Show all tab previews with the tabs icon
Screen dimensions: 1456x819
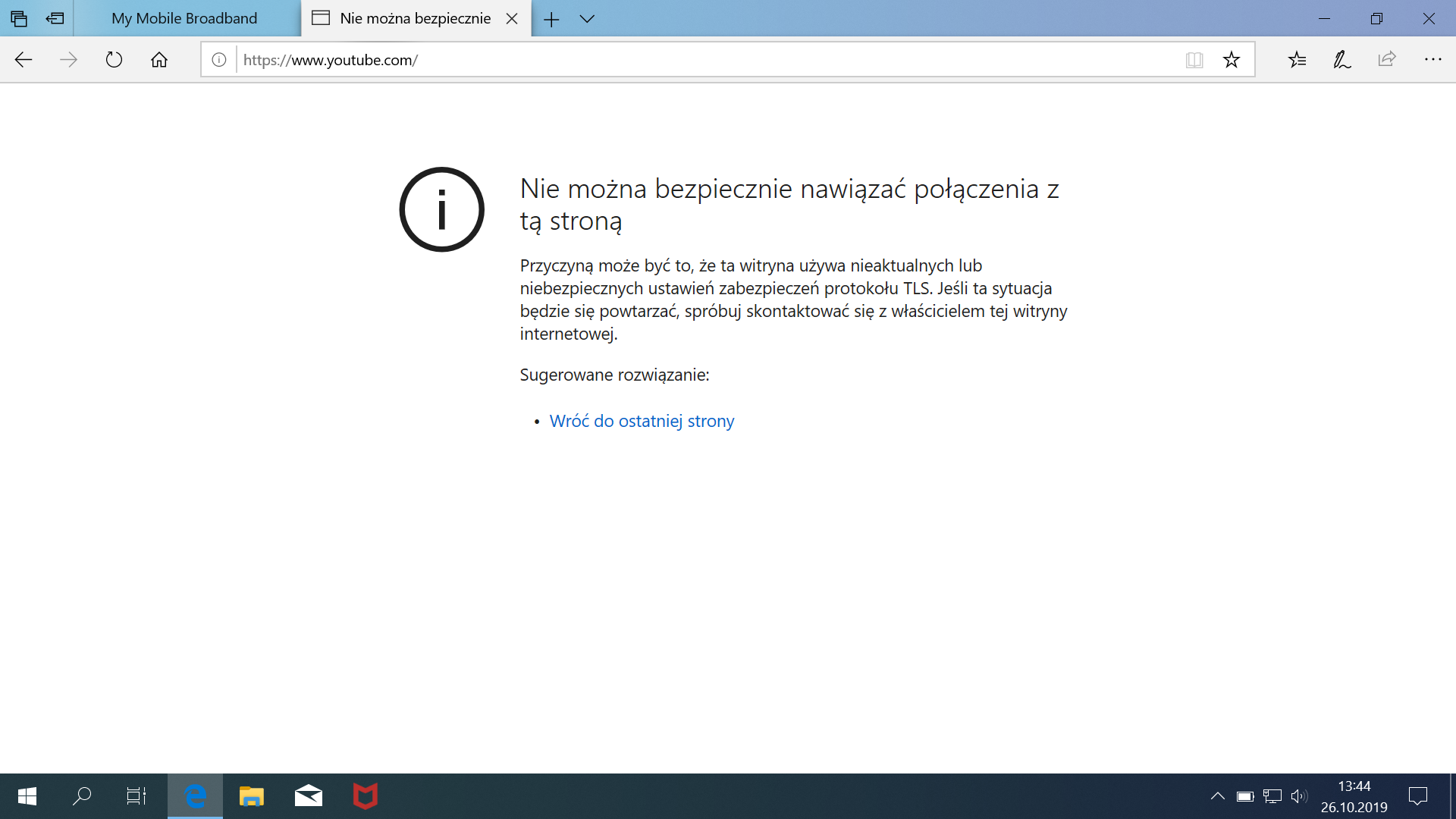click(19, 18)
